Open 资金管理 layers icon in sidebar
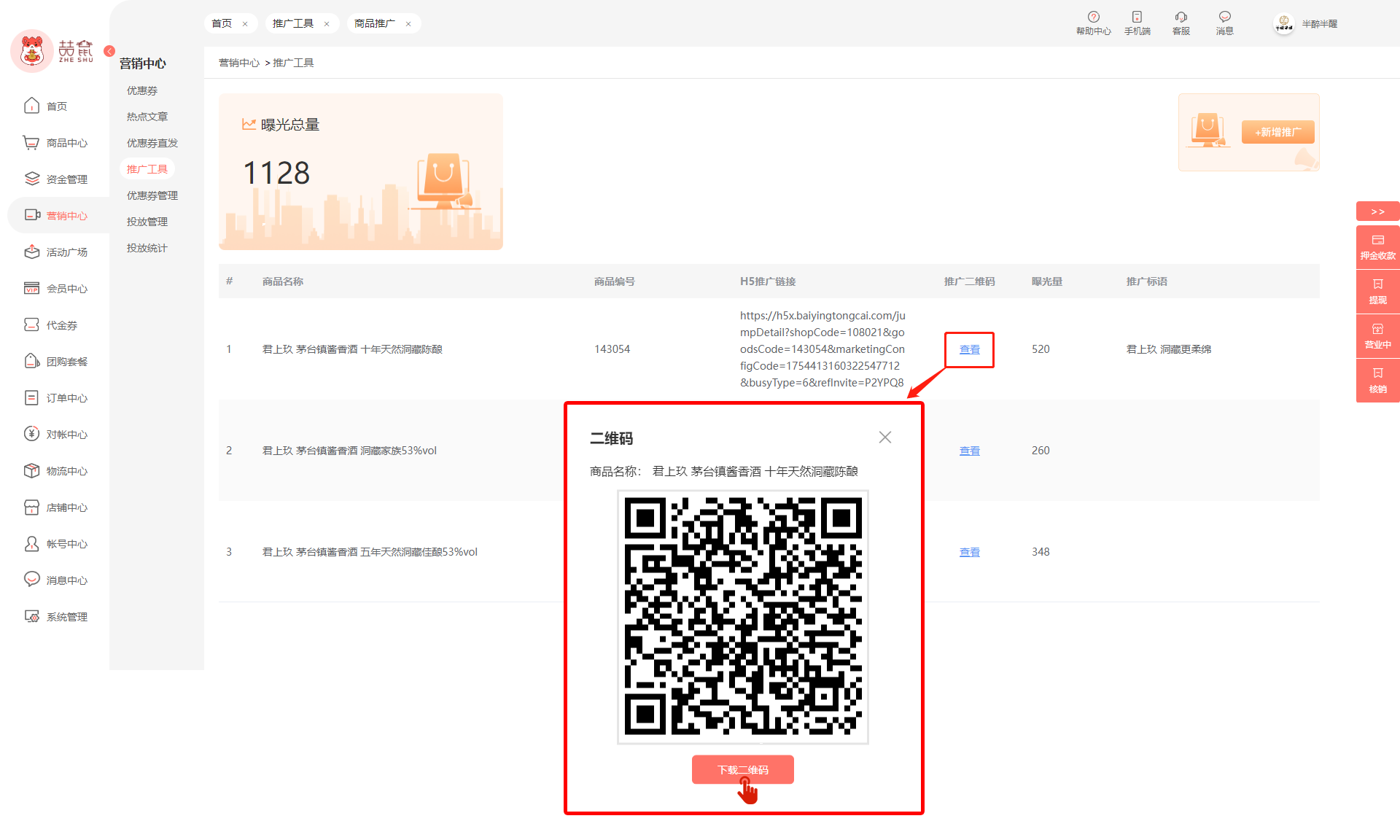This screenshot has height=840, width=1400. click(x=31, y=179)
